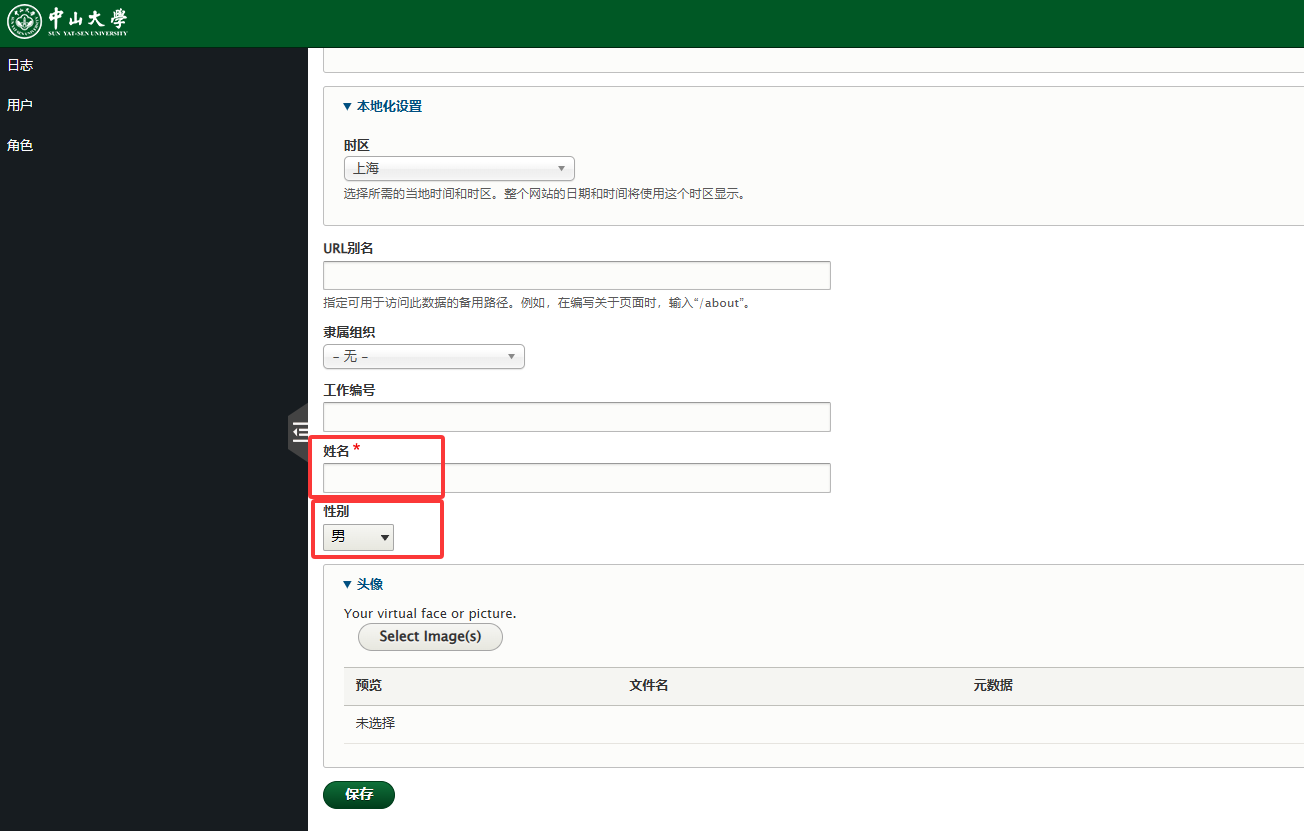
Task: Focus the 工作编号 input field
Action: point(576,417)
